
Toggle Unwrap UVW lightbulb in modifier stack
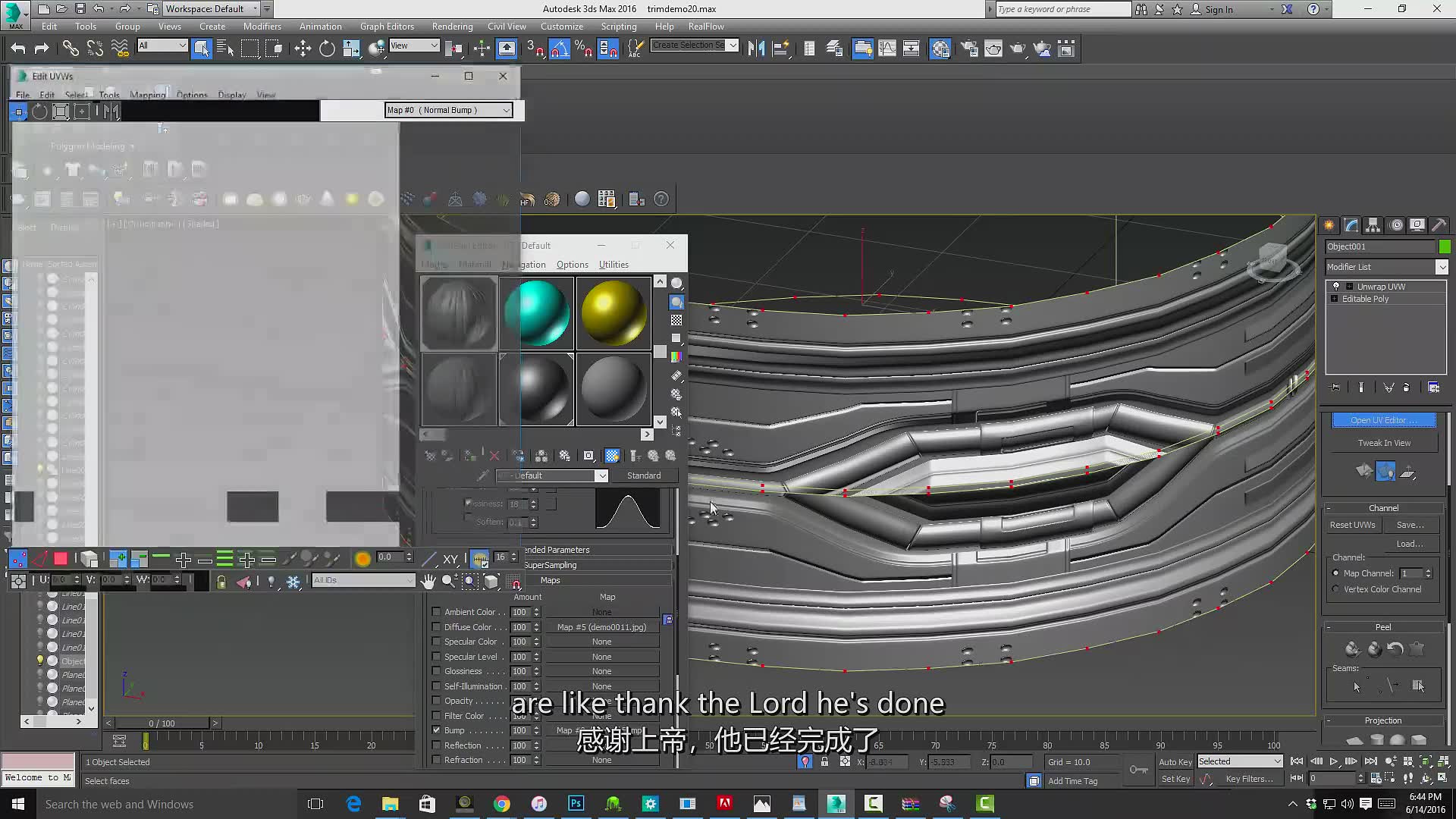tap(1336, 287)
